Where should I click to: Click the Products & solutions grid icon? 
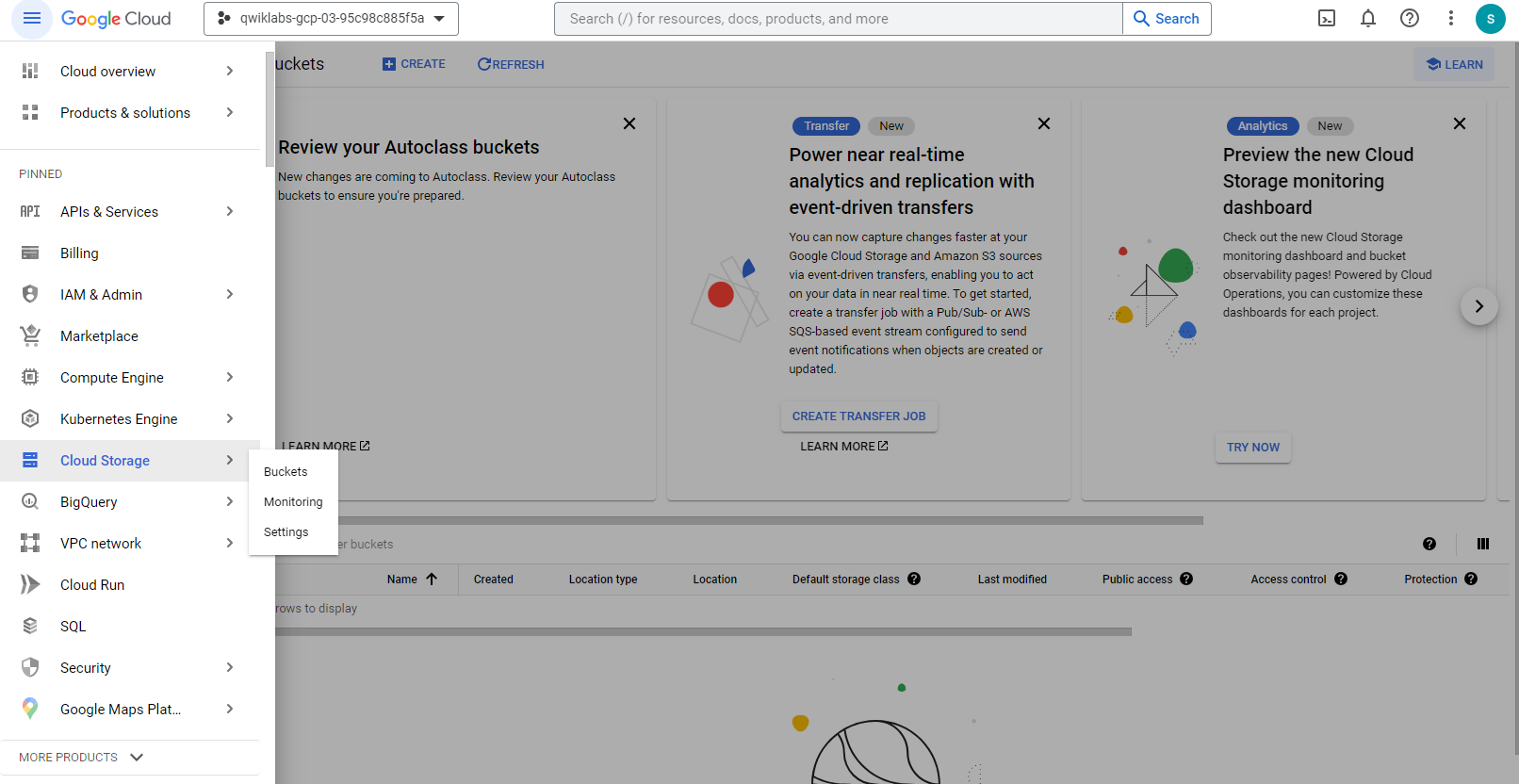coord(30,112)
